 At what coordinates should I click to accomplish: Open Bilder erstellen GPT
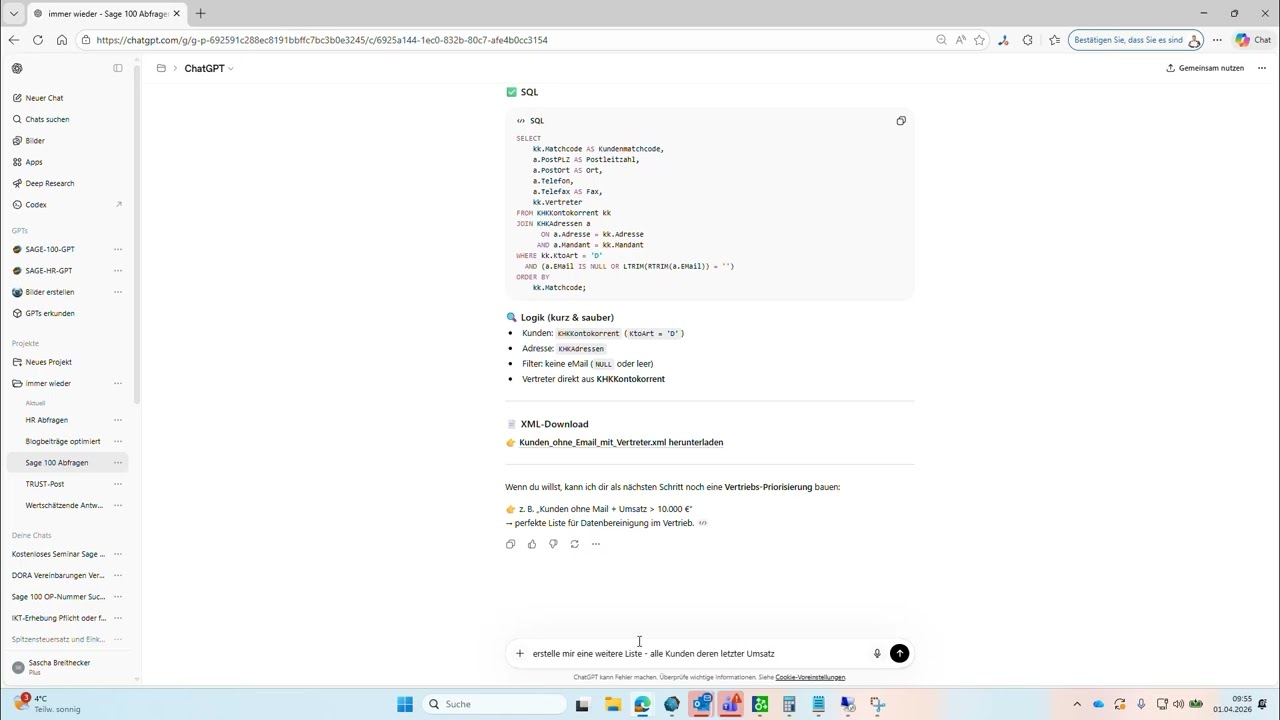coord(50,292)
